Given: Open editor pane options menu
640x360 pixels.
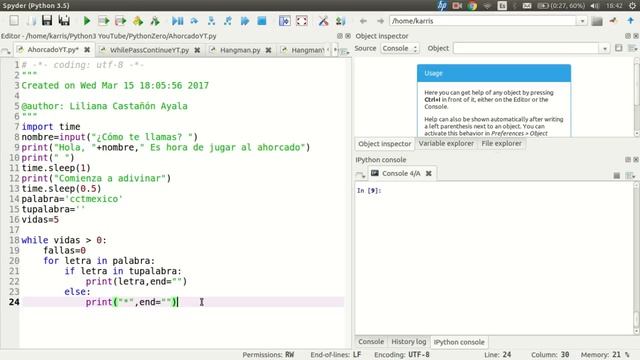Looking at the screenshot, I should 345,51.
